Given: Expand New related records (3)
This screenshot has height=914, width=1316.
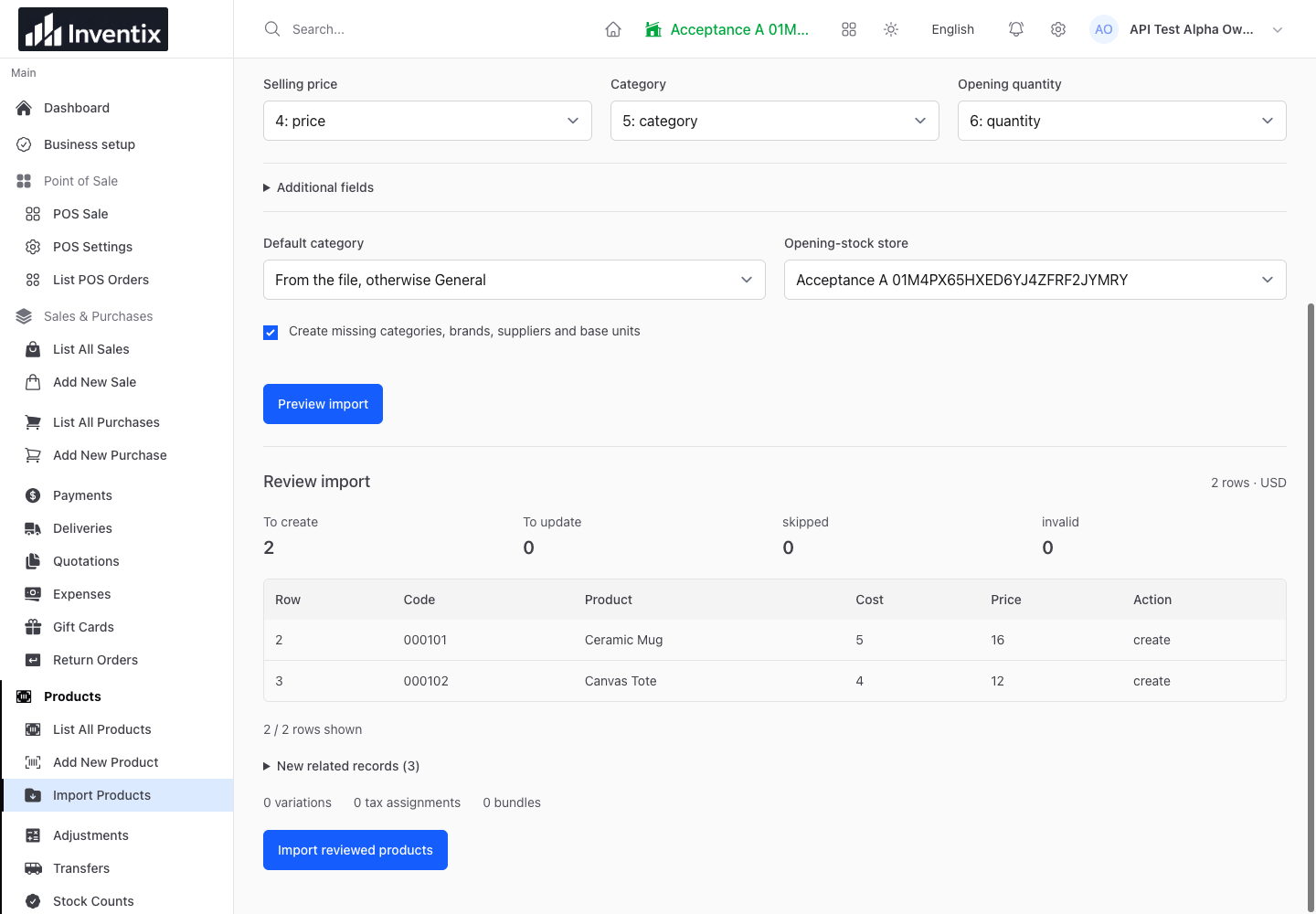Looking at the screenshot, I should (x=342, y=766).
